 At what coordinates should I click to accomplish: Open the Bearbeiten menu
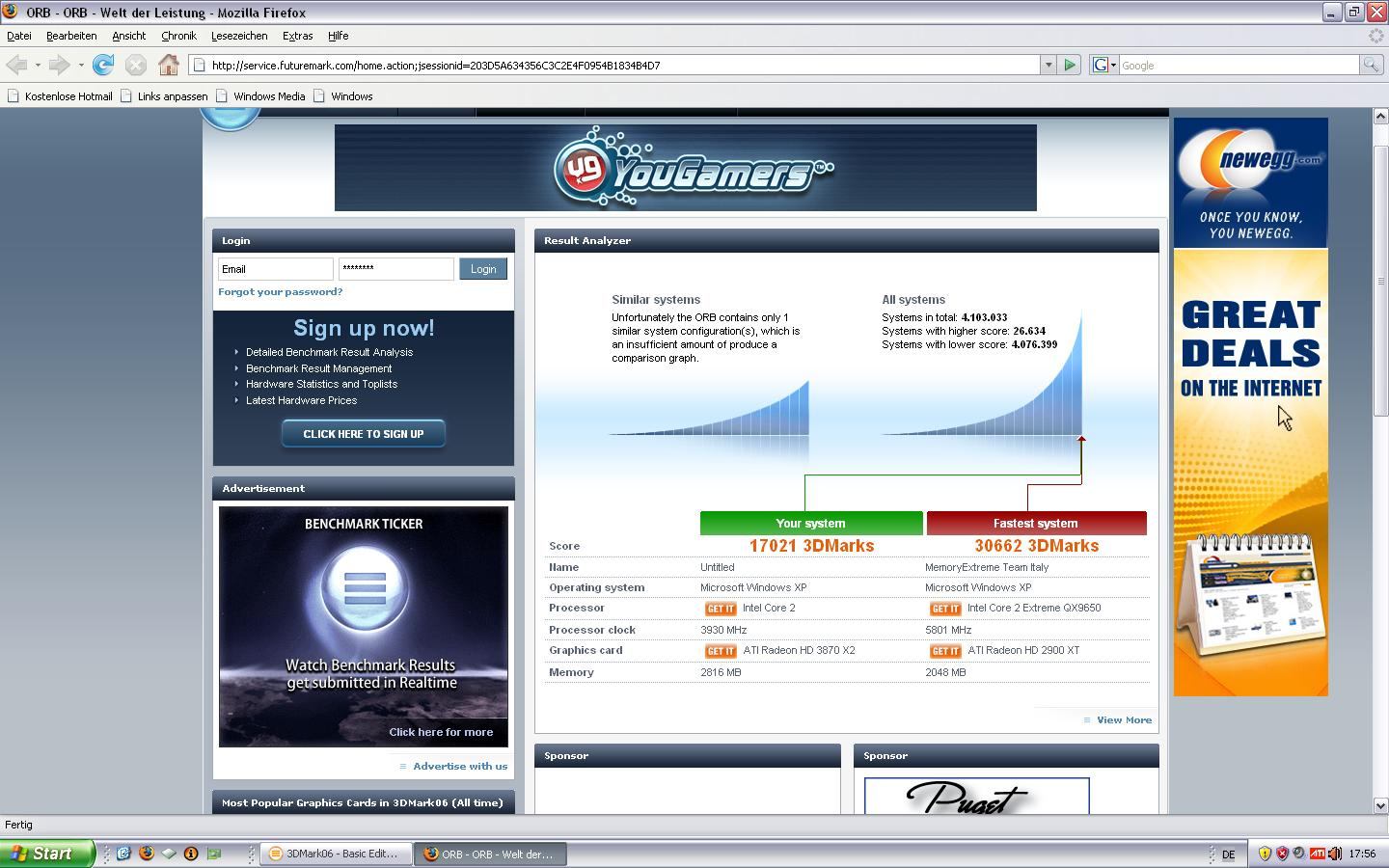click(x=71, y=36)
